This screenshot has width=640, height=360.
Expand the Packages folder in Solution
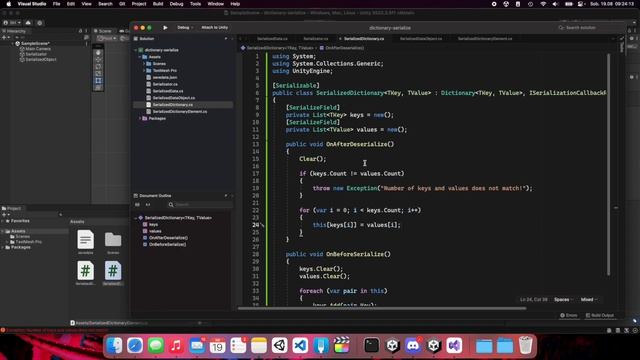140,118
